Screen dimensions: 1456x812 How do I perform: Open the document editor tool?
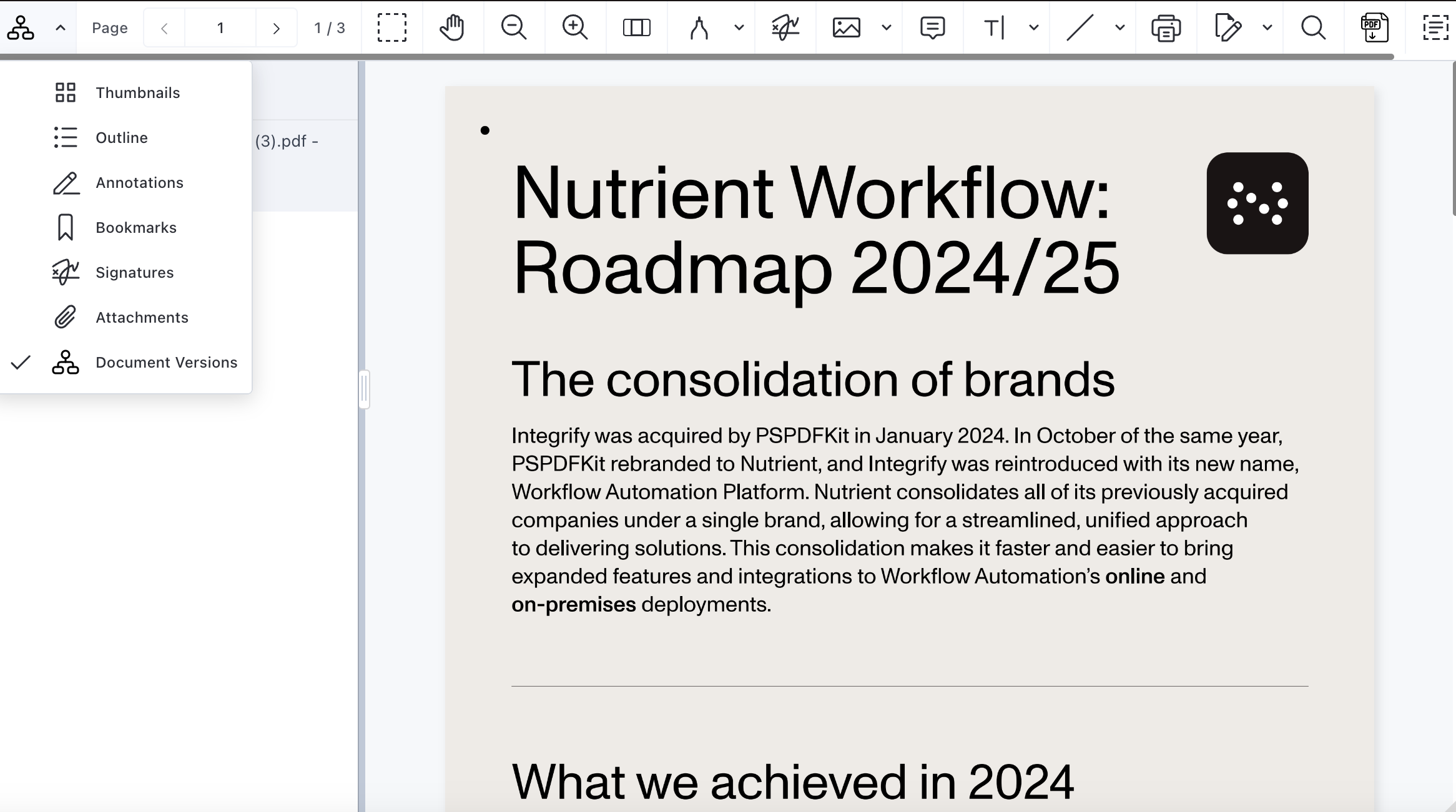[1227, 28]
